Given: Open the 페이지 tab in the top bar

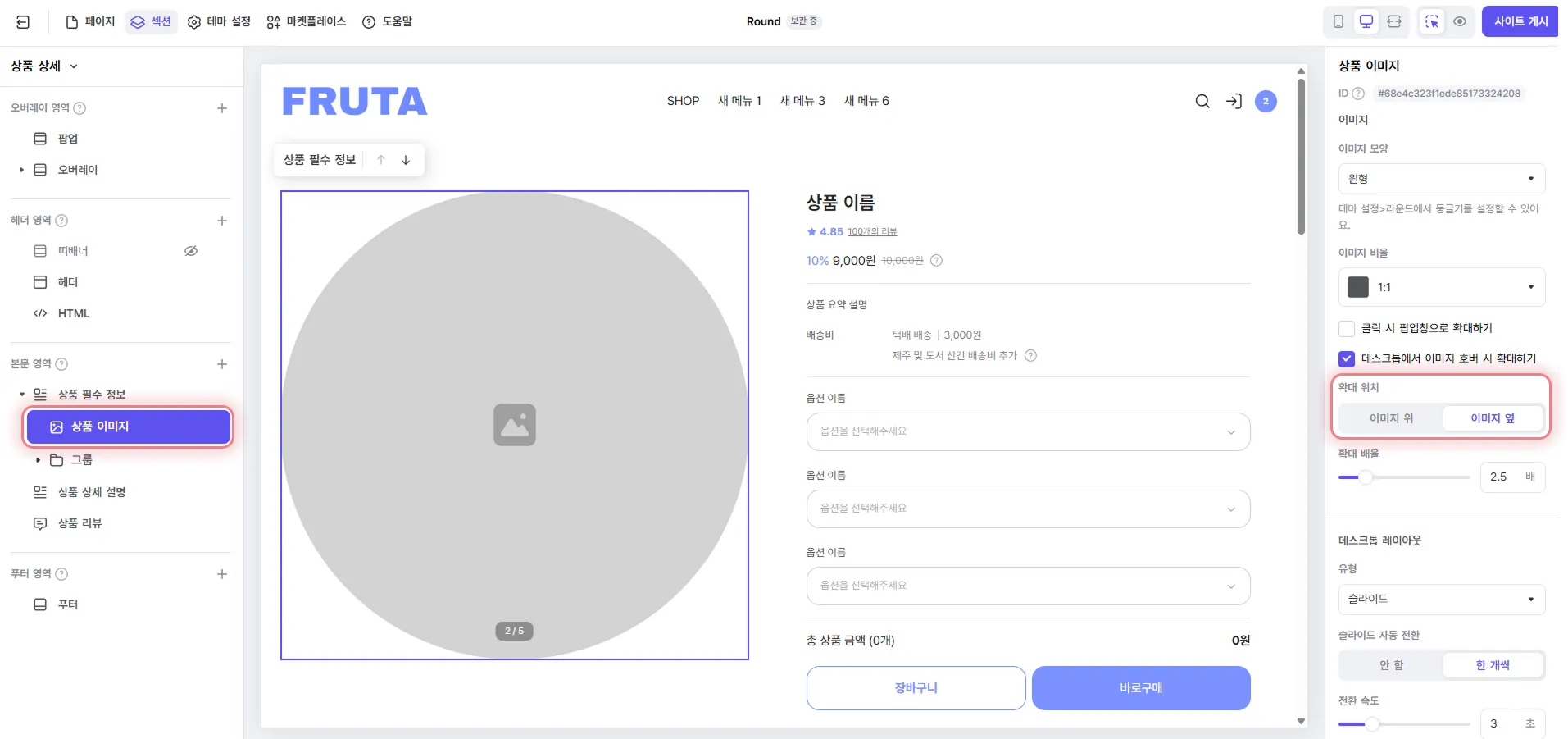Looking at the screenshot, I should [x=90, y=21].
